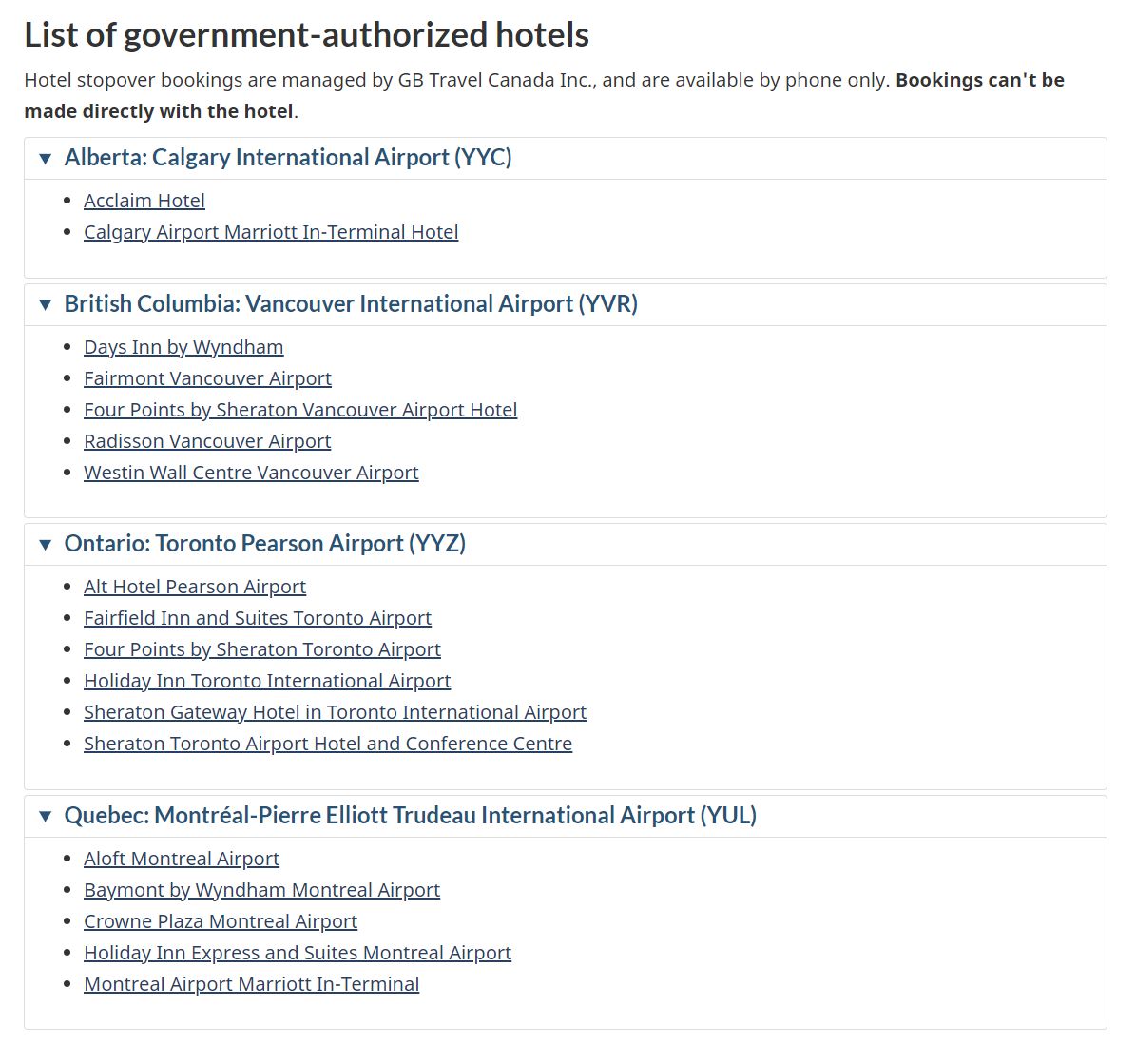Click the Alt Hotel Pearson Airport link

195,587
